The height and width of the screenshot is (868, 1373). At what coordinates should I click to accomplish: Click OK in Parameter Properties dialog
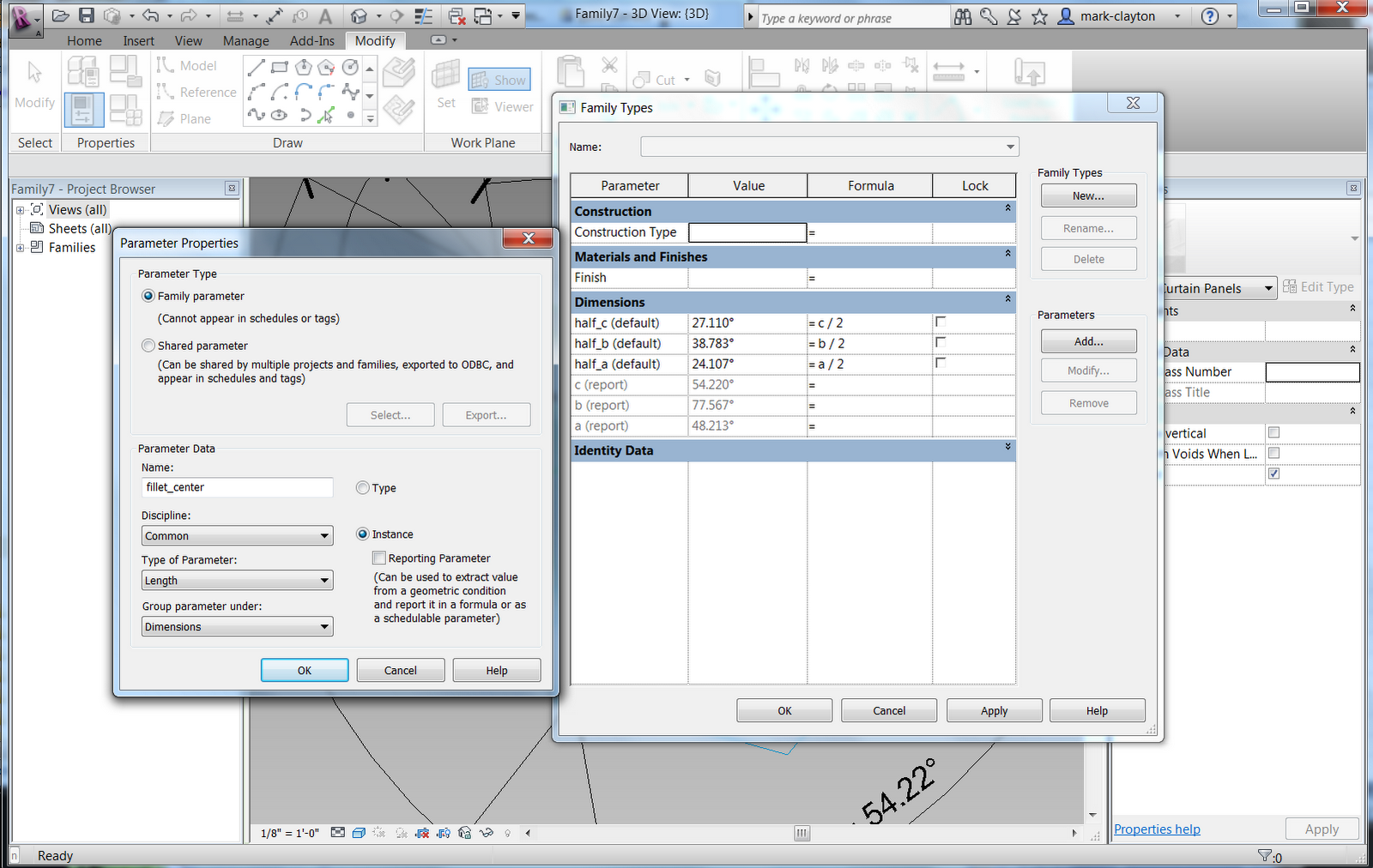[305, 670]
